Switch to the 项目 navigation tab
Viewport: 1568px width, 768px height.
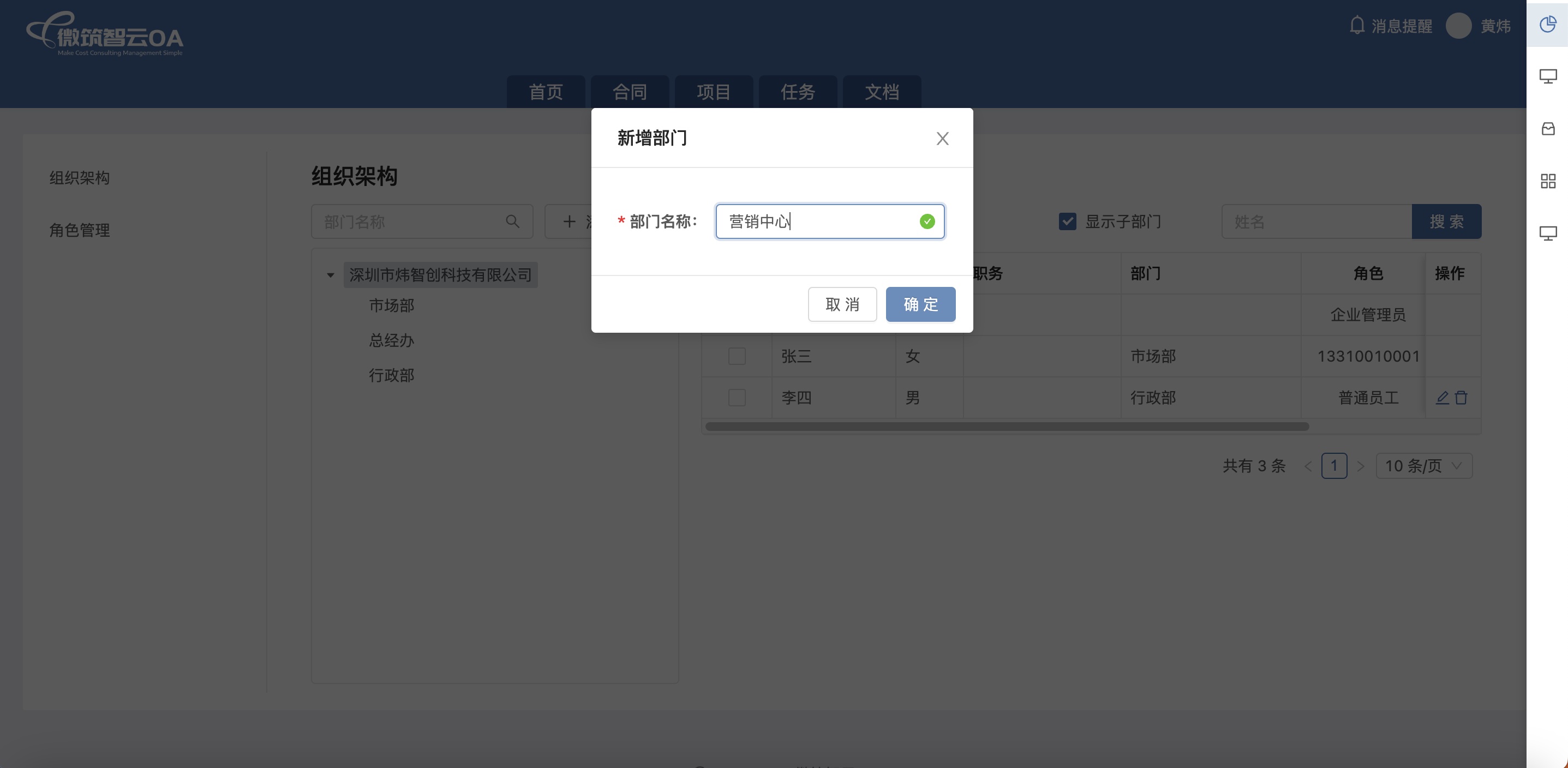point(714,92)
